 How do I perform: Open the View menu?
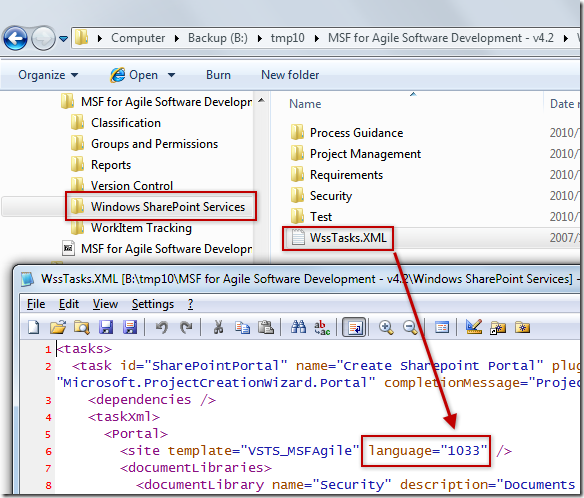105,304
